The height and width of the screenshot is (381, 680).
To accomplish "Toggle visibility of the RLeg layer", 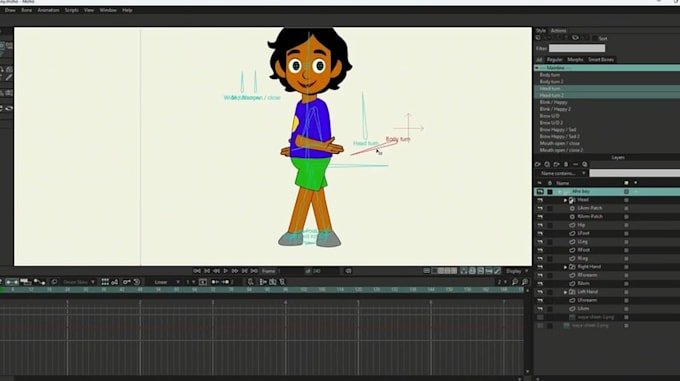I will pyautogui.click(x=540, y=258).
